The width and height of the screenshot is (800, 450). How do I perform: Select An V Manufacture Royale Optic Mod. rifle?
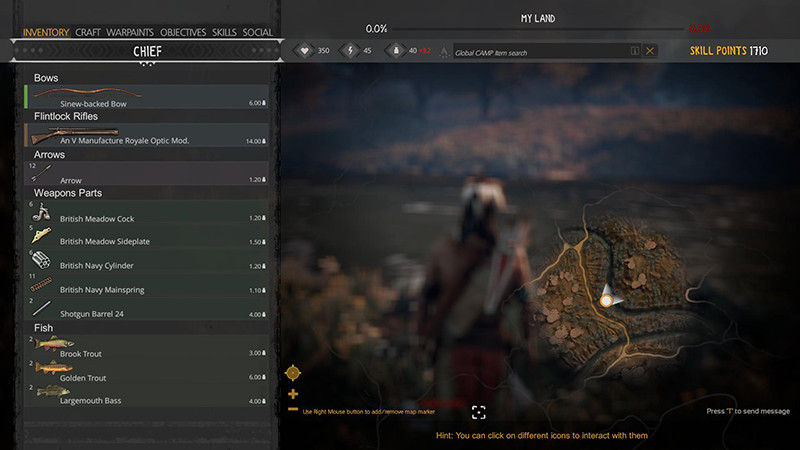tap(147, 135)
